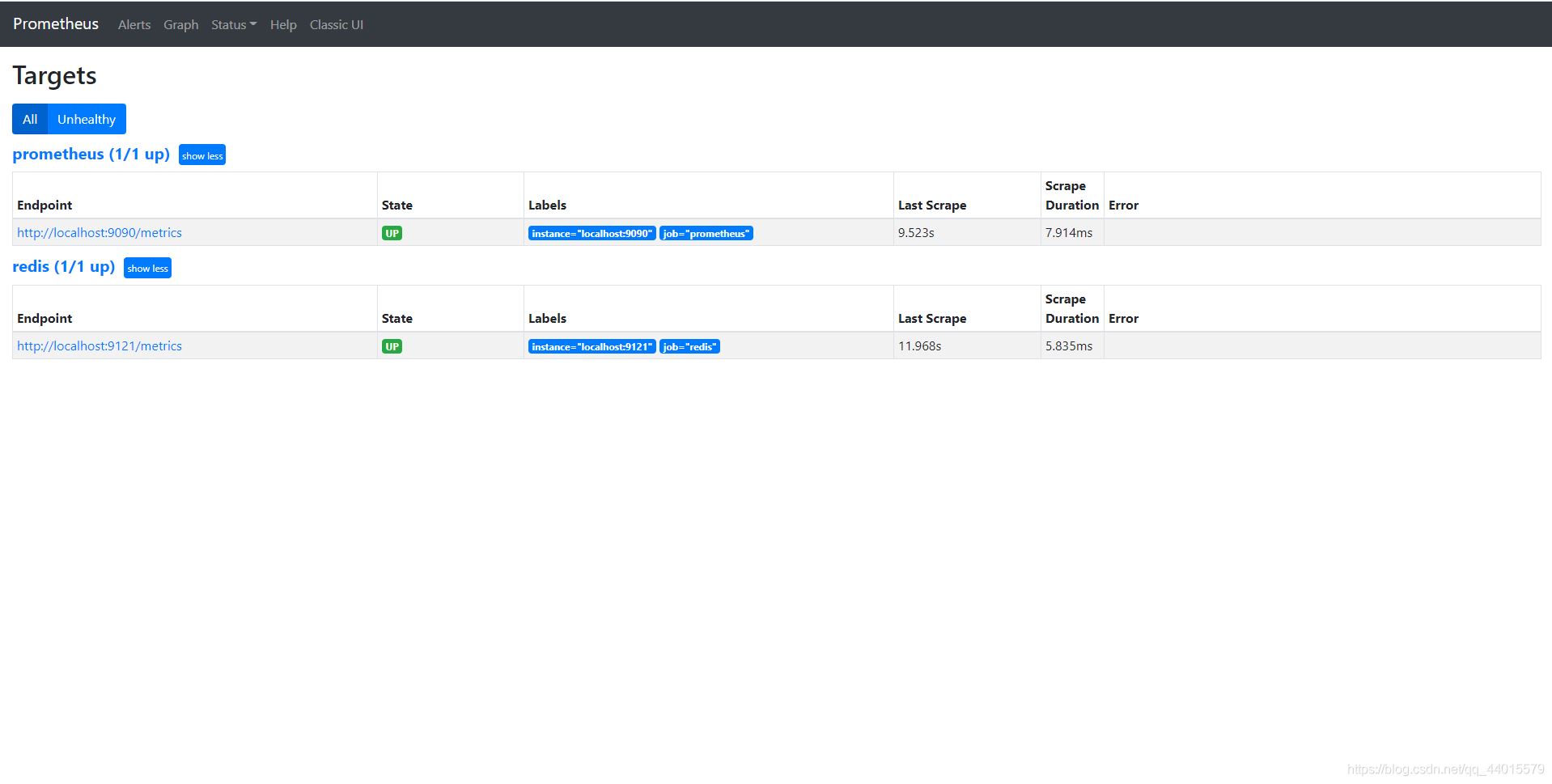The image size is (1552, 784).
Task: Expand the Status dropdown menu
Action: point(234,25)
